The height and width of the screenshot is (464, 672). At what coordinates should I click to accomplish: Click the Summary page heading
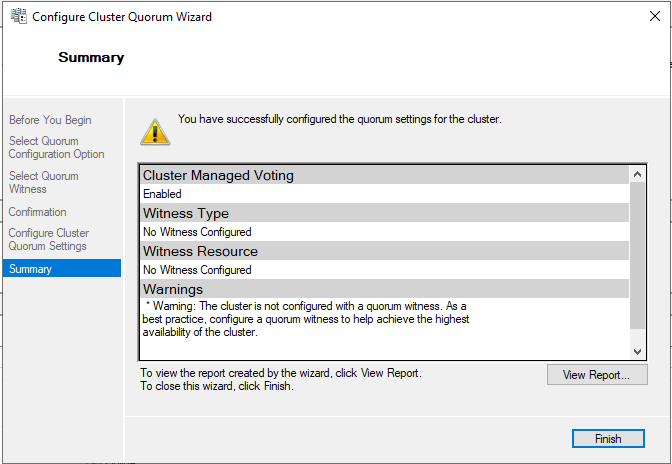click(x=91, y=57)
